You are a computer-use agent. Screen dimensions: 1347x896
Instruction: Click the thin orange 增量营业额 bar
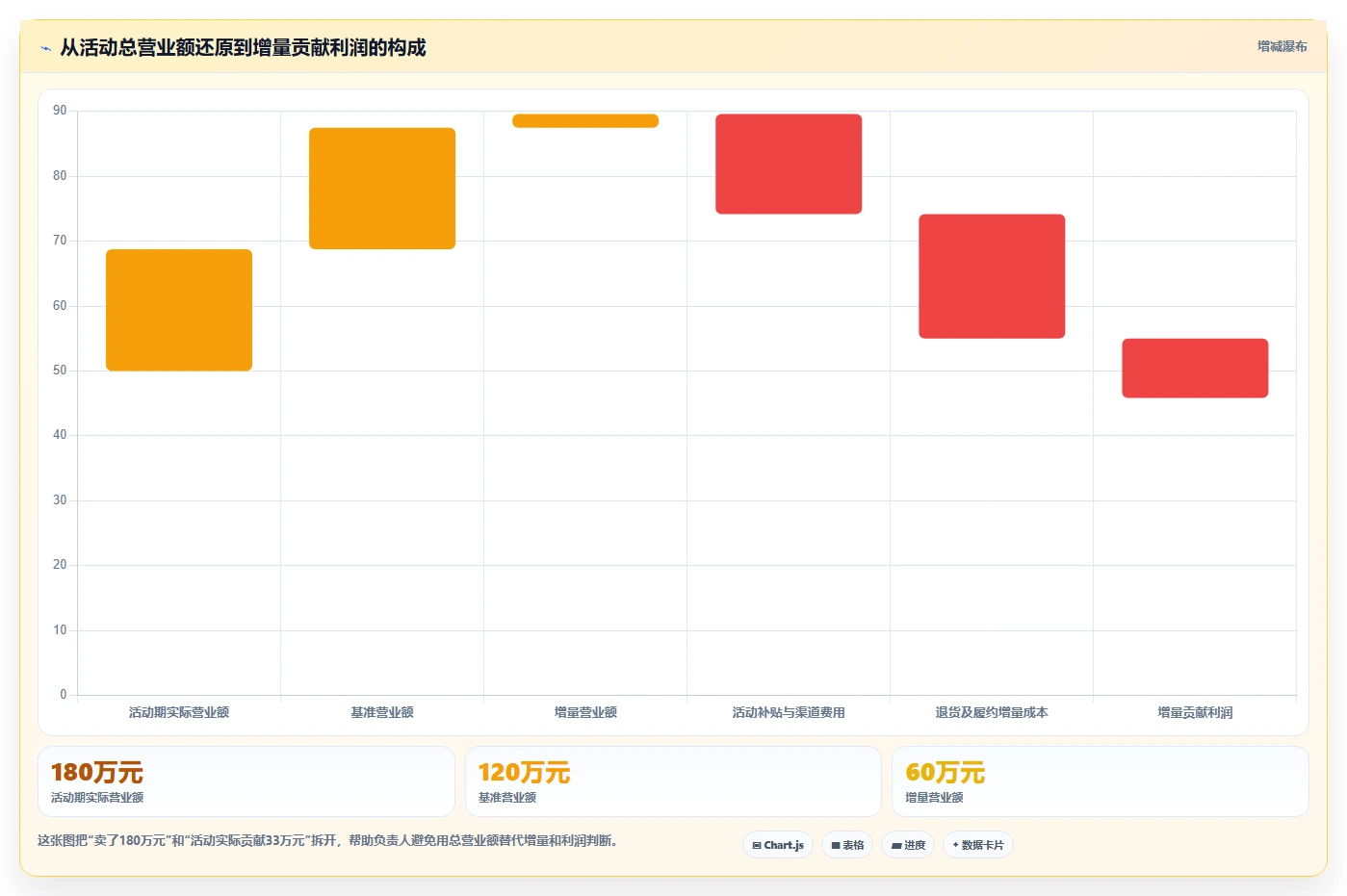click(585, 121)
